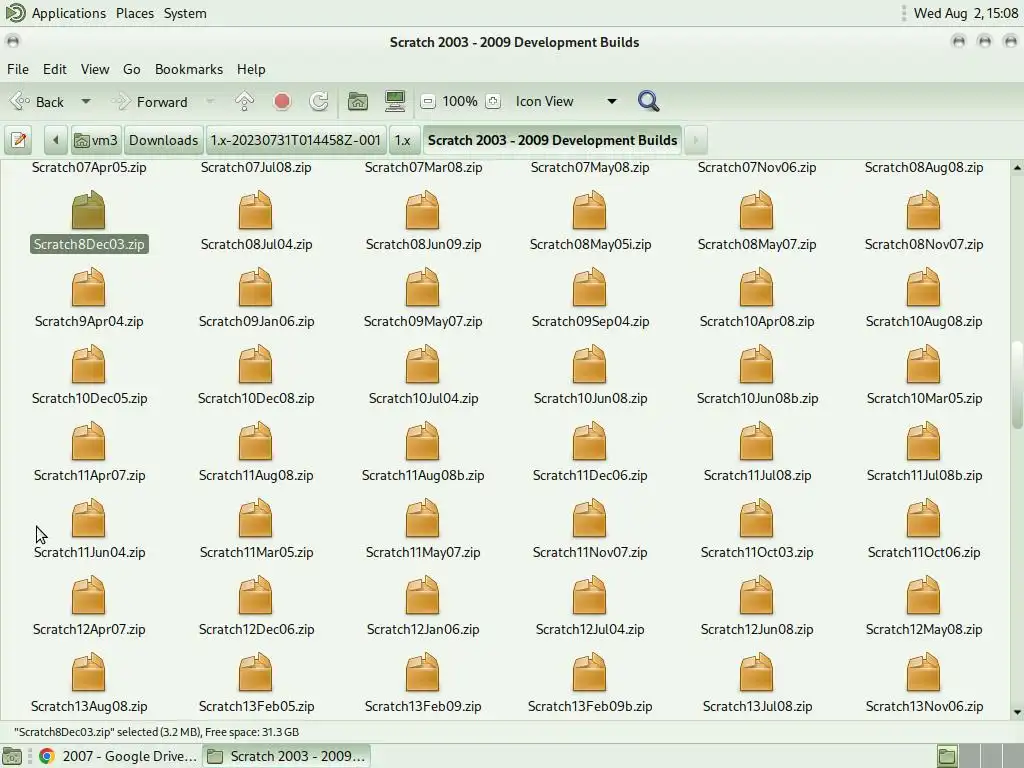
Task: Click the clock showing Wed Aug 2
Action: tap(965, 13)
